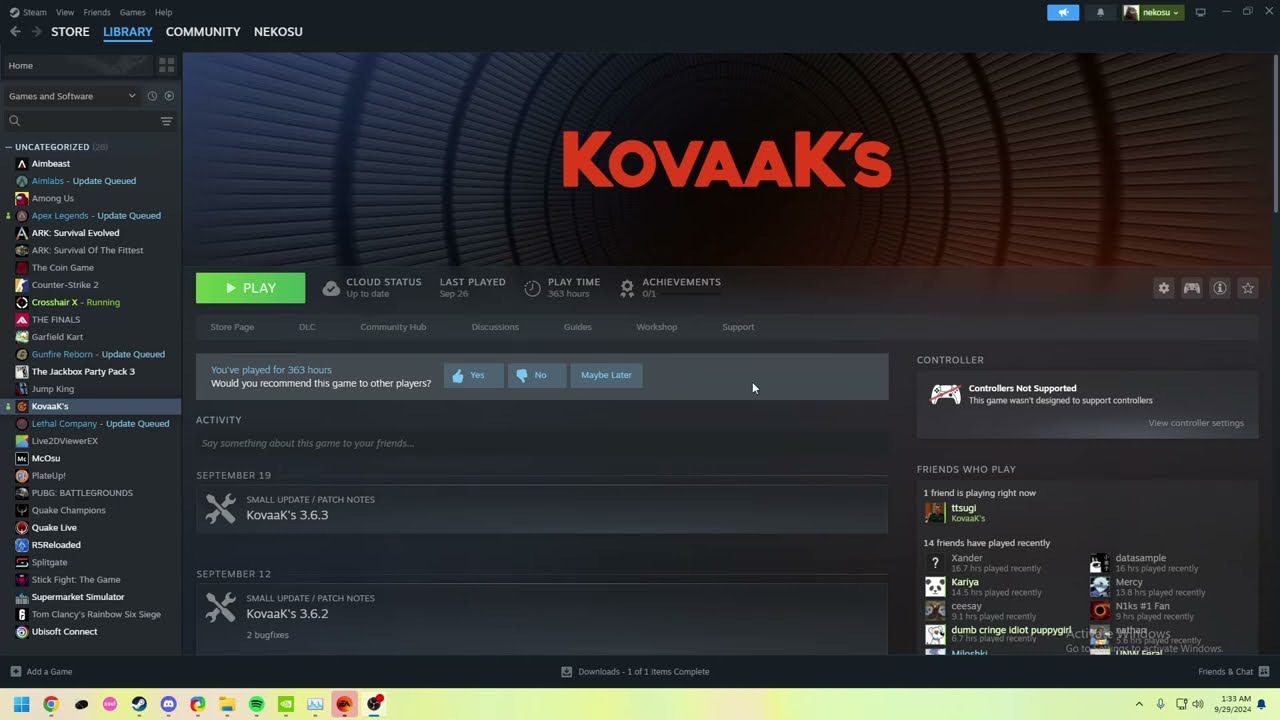Open Windows Start menu

21,704
